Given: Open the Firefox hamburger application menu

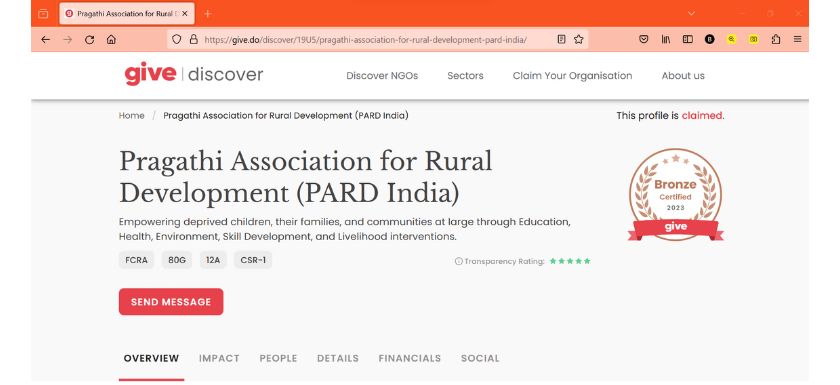Looking at the screenshot, I should tap(798, 39).
